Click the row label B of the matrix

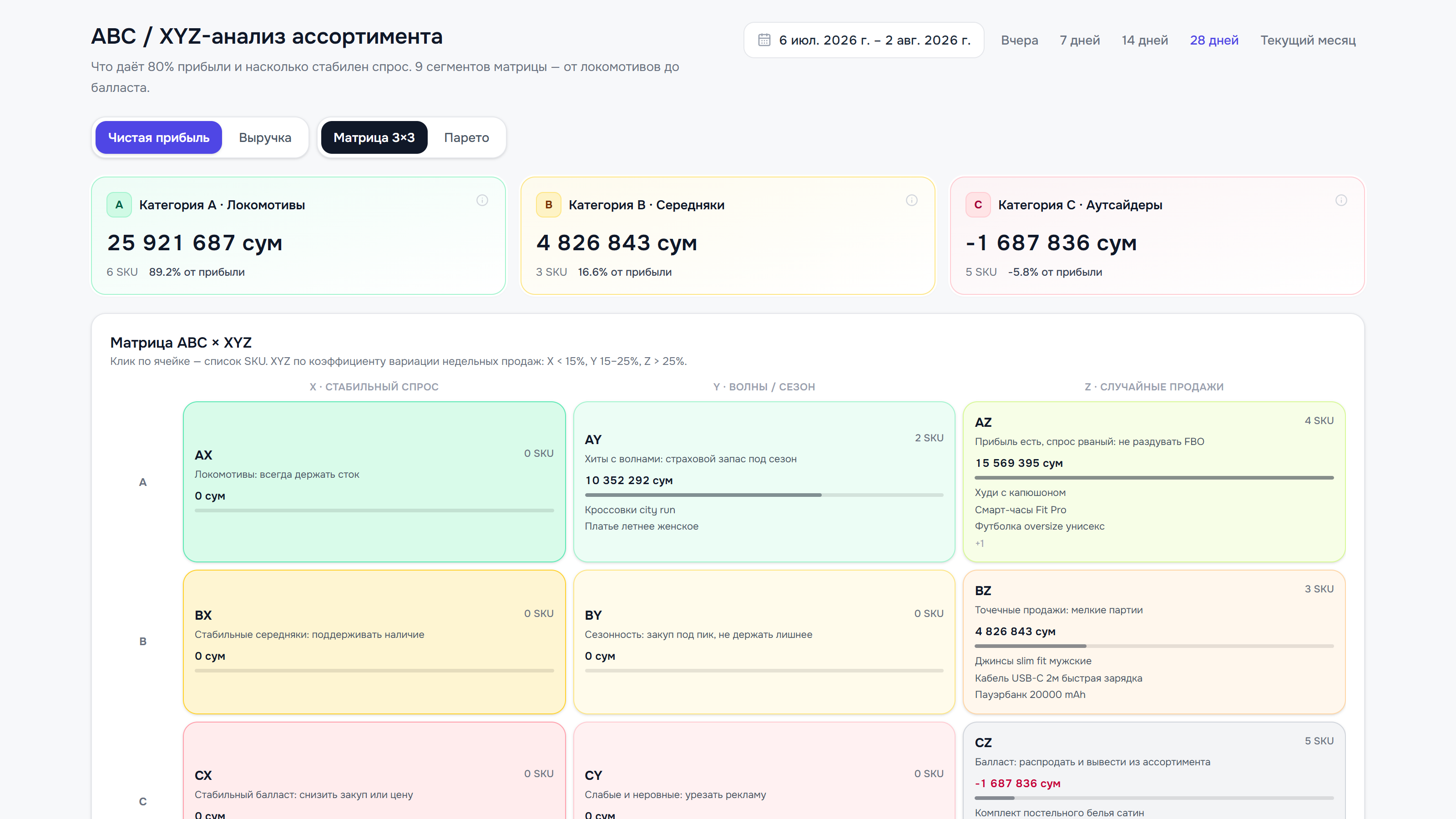click(143, 642)
